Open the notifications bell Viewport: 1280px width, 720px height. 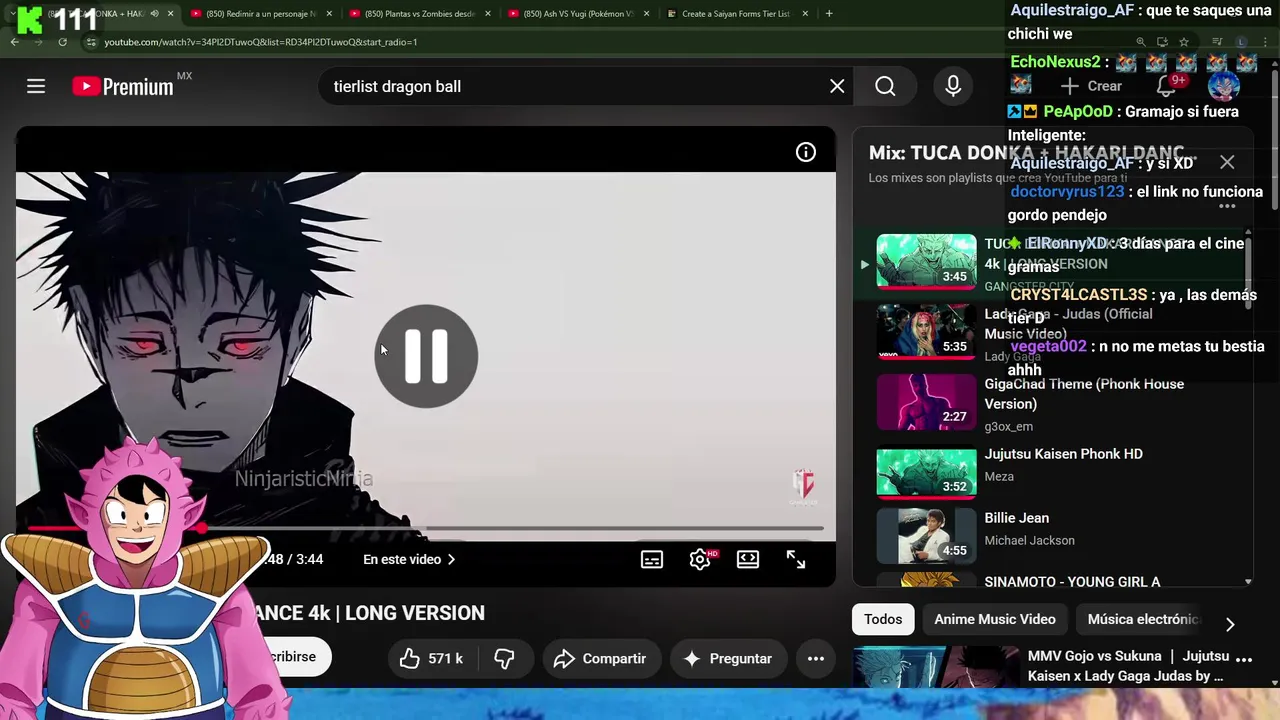[x=1166, y=86]
